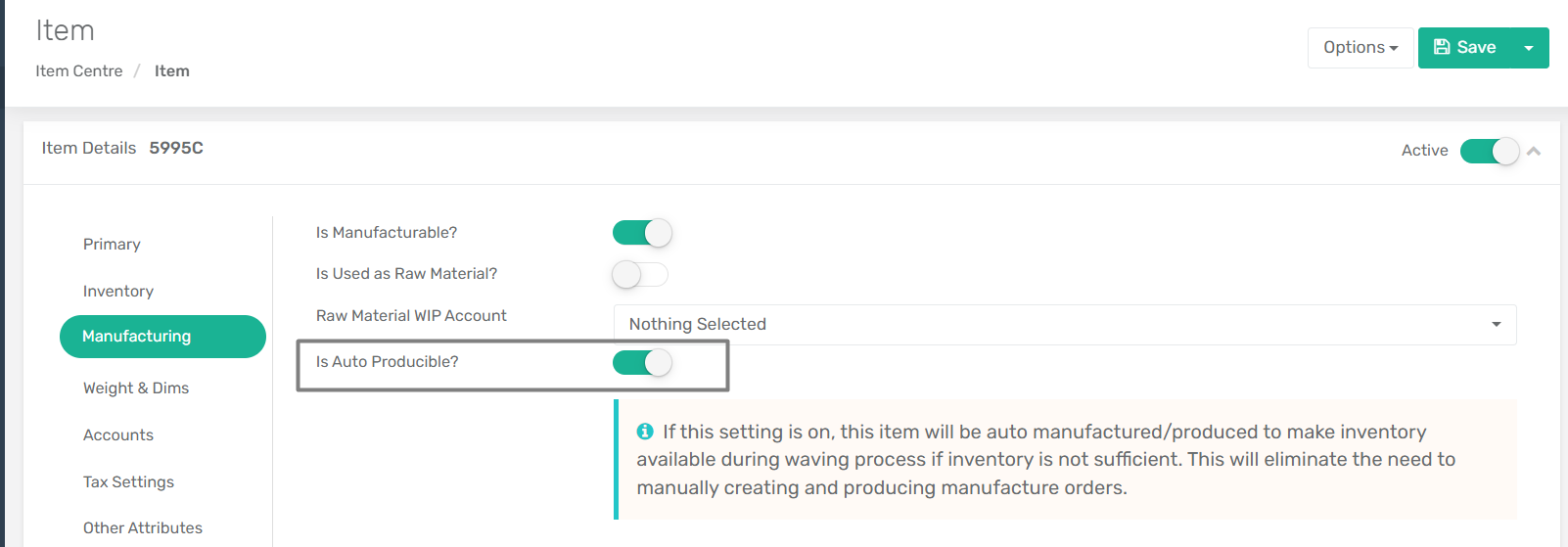Click the Item breadcrumb entry
The width and height of the screenshot is (1568, 547).
pyautogui.click(x=172, y=71)
